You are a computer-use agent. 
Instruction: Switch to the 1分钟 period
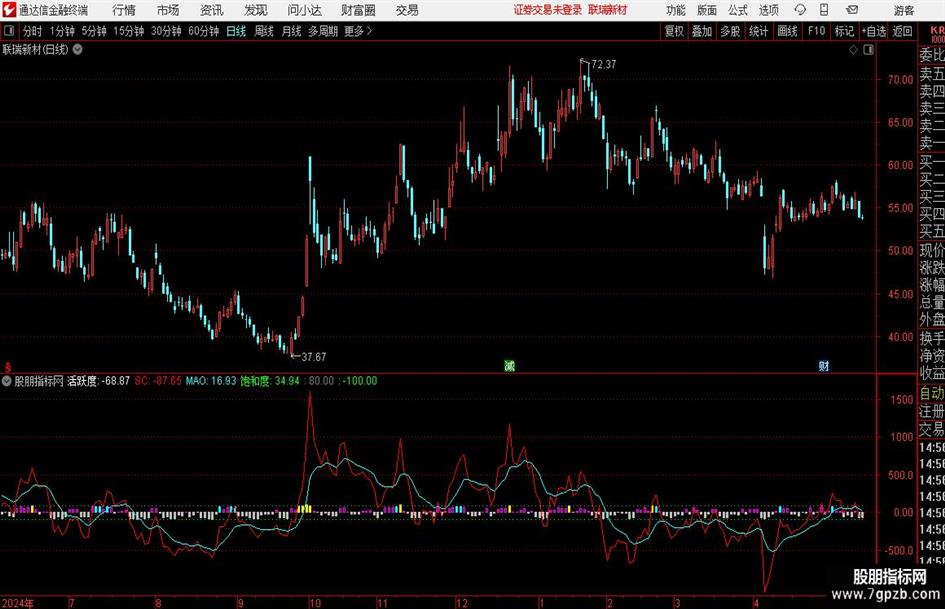[x=61, y=31]
